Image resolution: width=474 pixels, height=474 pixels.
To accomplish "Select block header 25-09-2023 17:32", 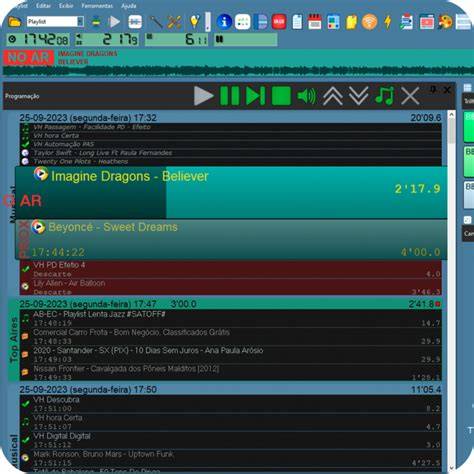I will (x=231, y=118).
